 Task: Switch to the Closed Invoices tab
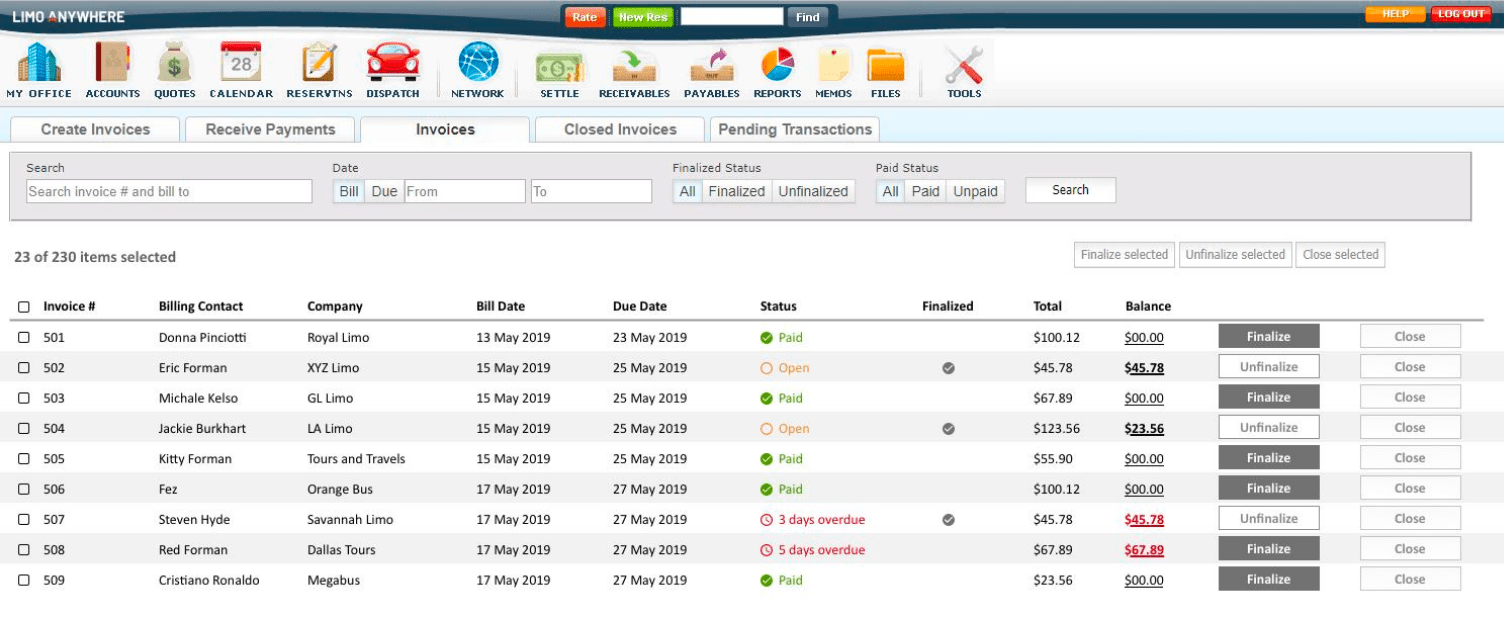(x=620, y=129)
